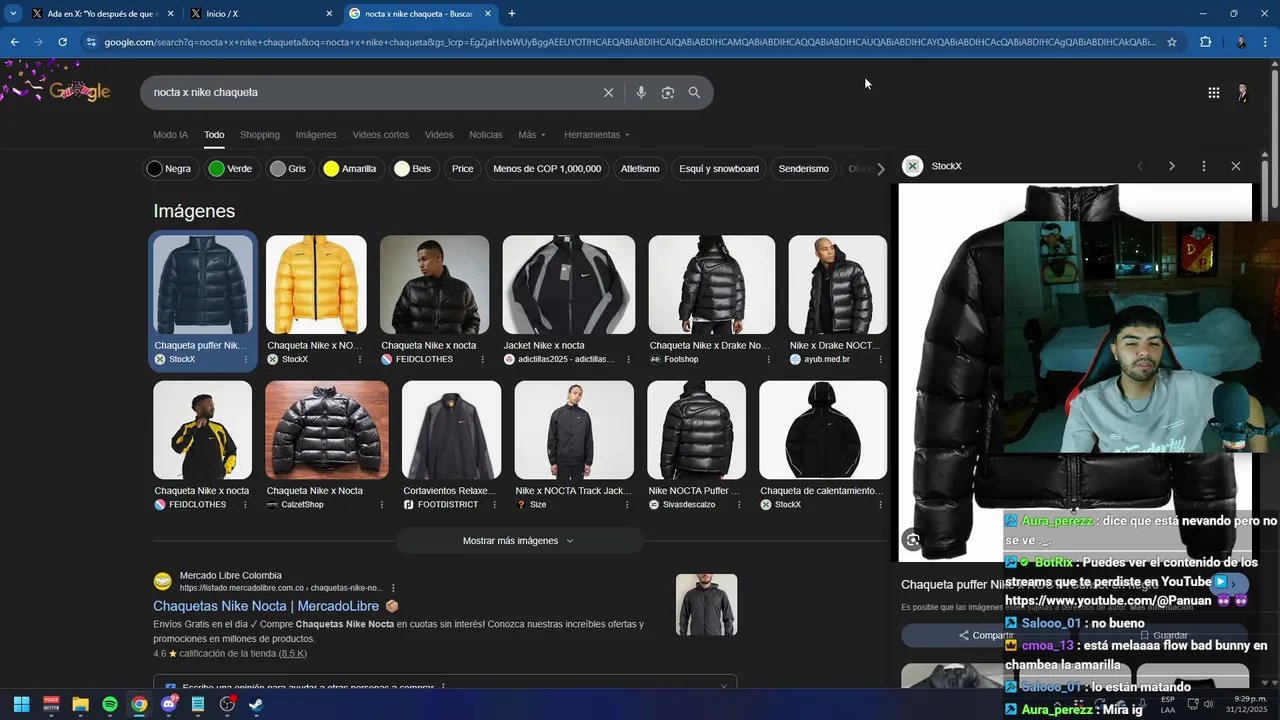Open a new browser tab
The width and height of the screenshot is (1280, 720).
click(x=512, y=13)
